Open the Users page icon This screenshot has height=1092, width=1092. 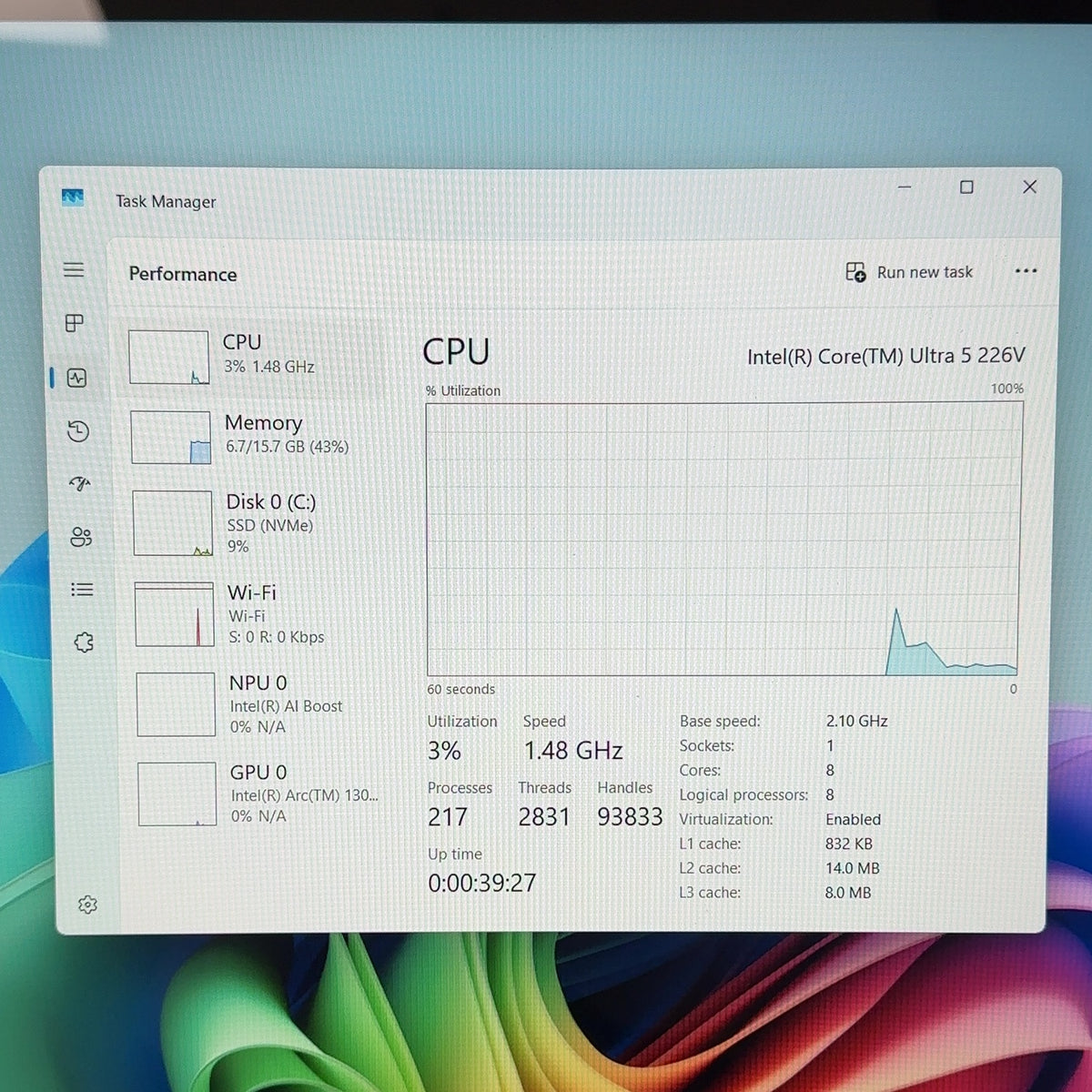(x=81, y=537)
